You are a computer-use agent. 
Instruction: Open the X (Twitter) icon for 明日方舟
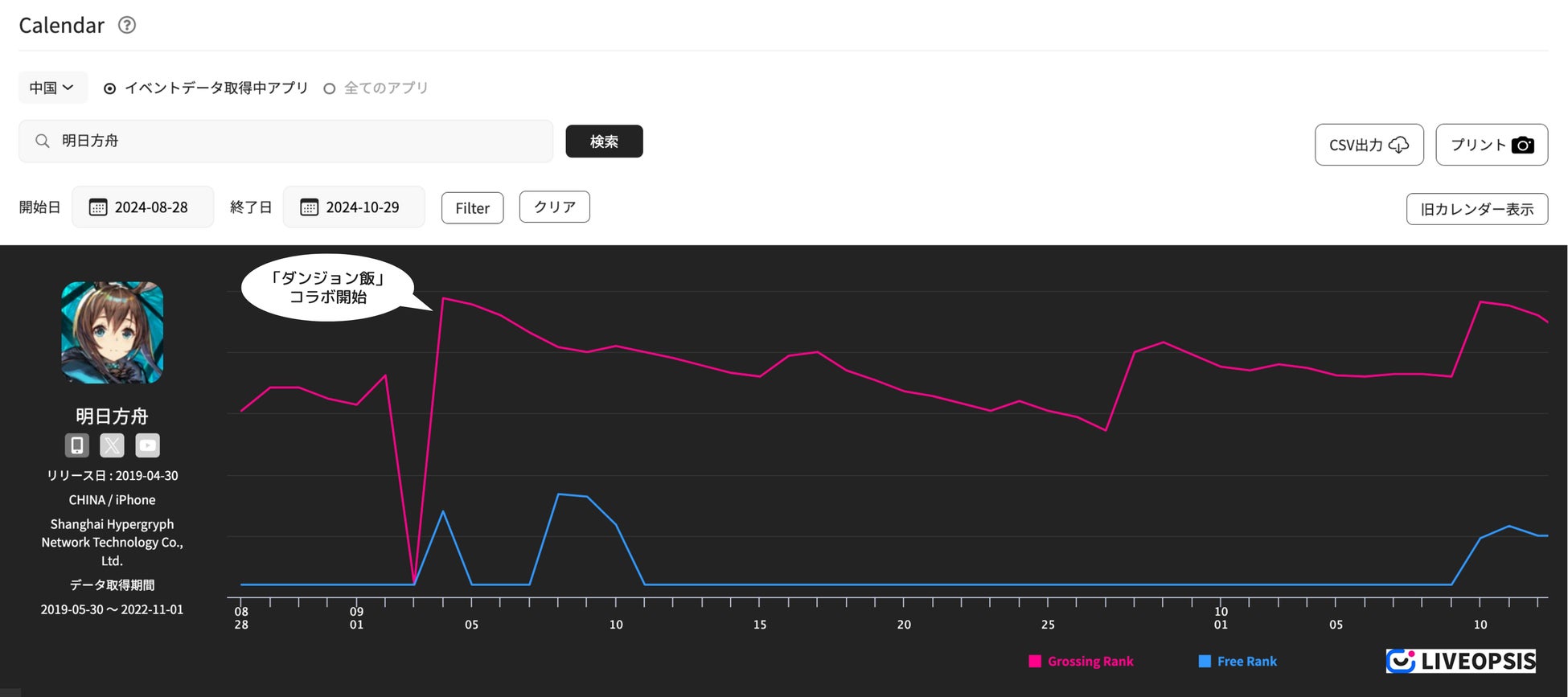click(x=112, y=445)
